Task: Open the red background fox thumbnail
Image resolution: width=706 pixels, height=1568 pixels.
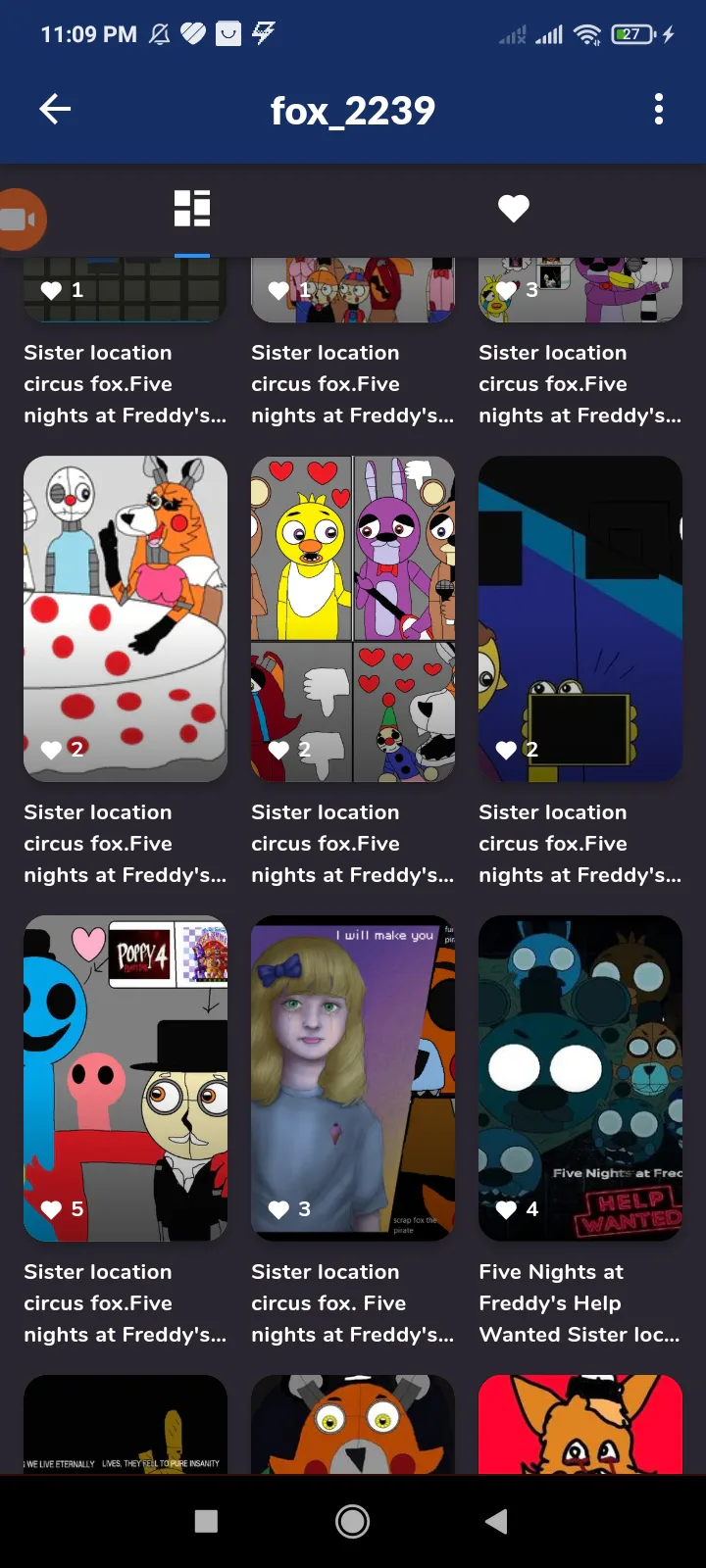Action: (580, 1424)
